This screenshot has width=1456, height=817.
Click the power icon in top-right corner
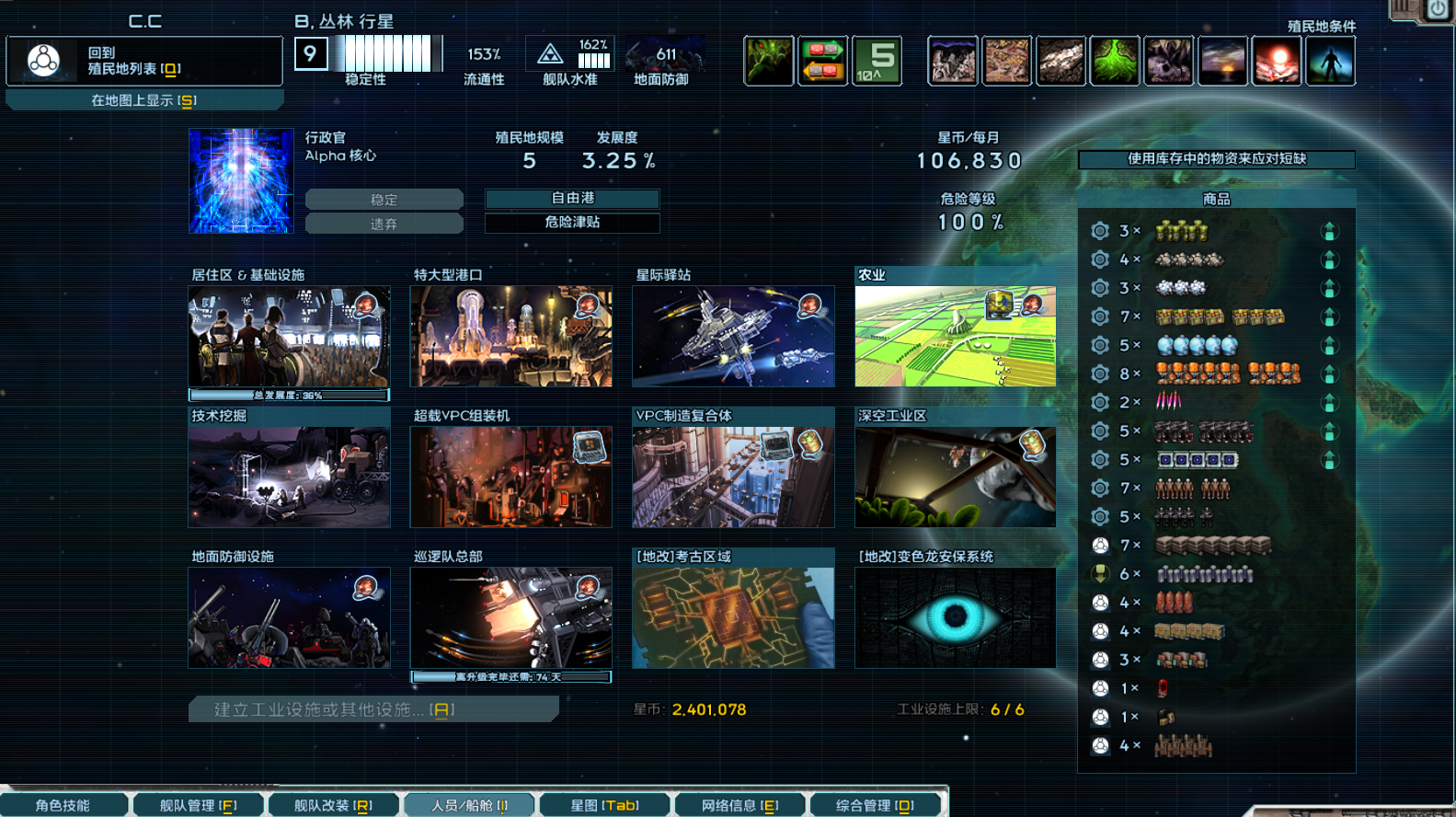1438,10
